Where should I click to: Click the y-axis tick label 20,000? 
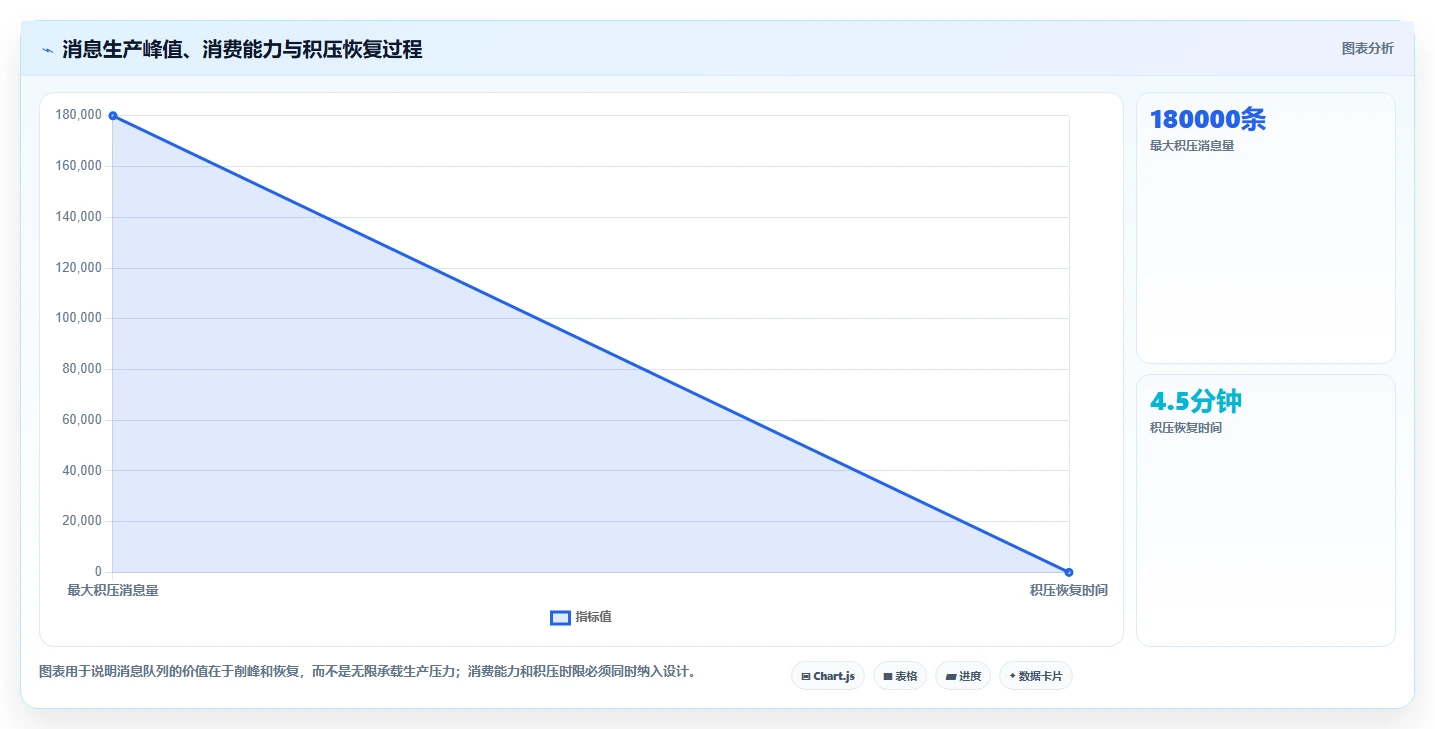82,521
